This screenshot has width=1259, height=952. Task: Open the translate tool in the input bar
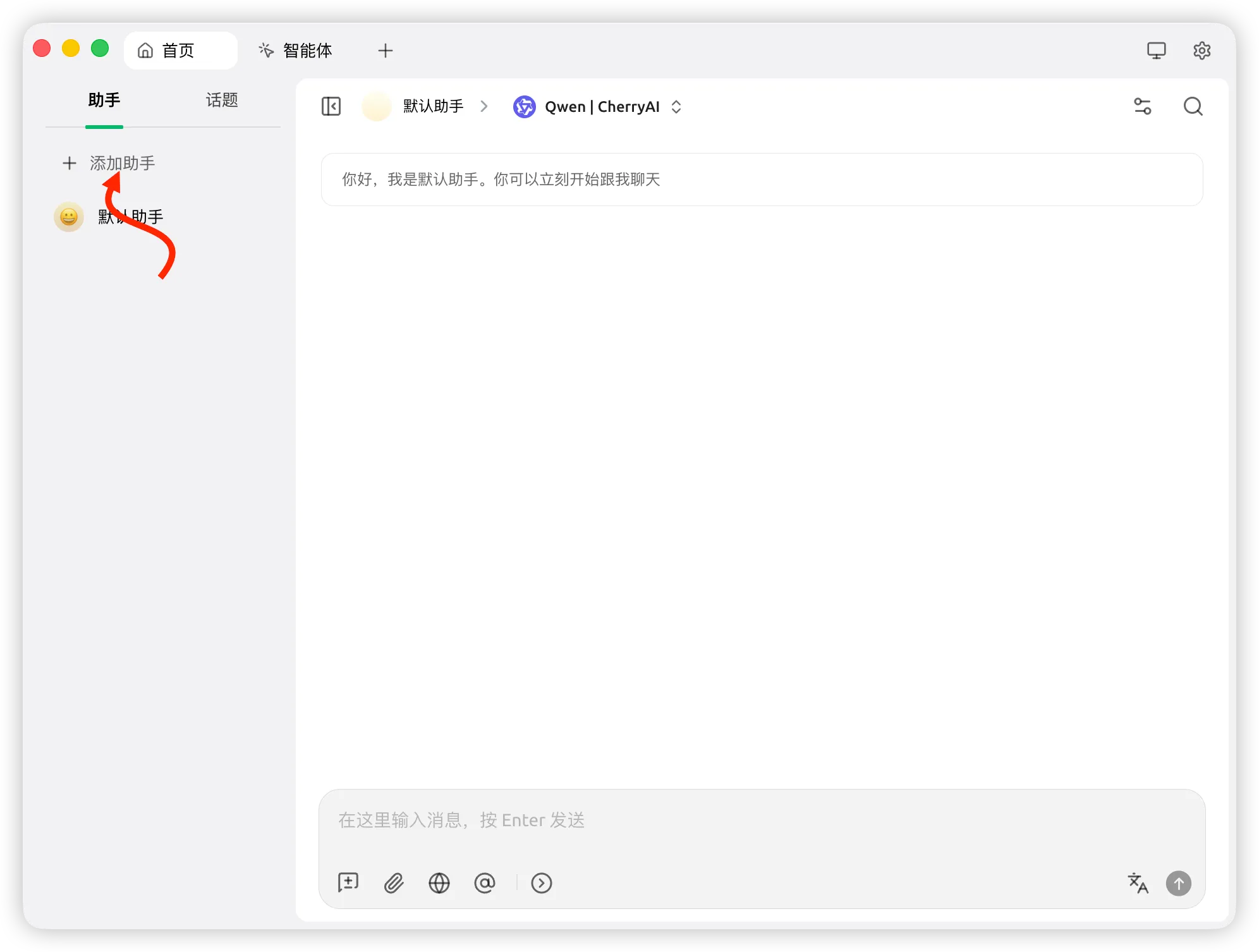pos(1138,883)
